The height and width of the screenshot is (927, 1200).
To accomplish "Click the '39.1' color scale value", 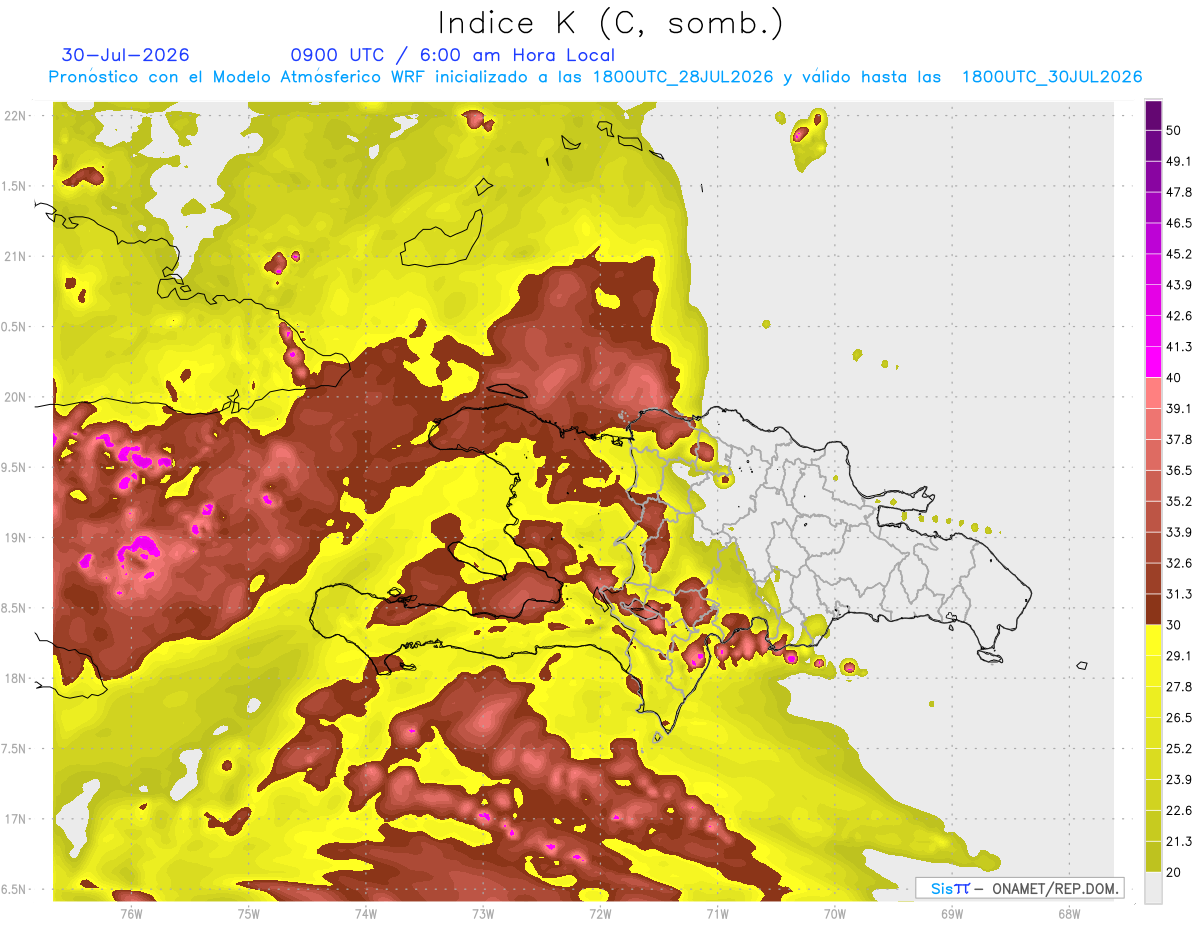I will click(1179, 409).
